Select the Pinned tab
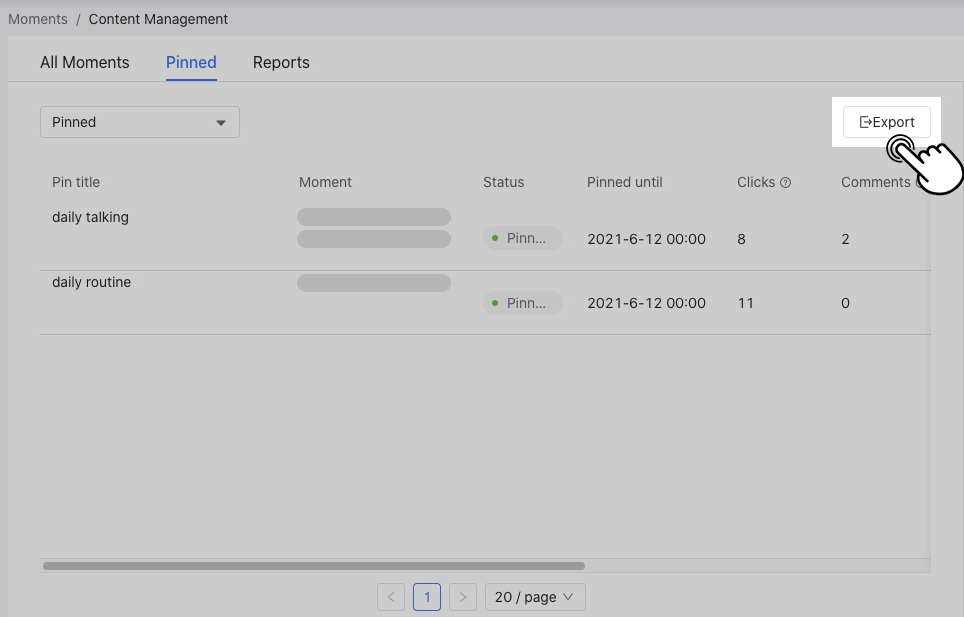 point(191,62)
